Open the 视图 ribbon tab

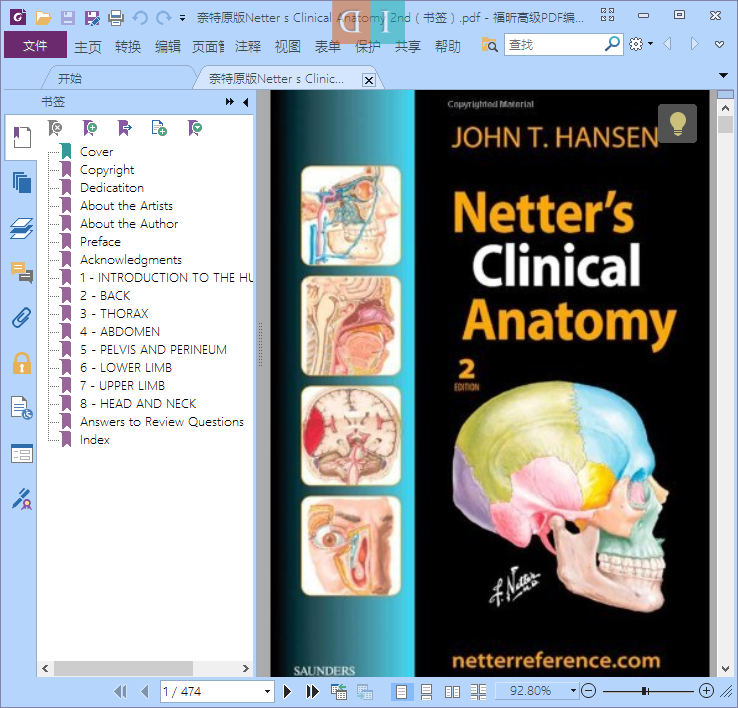coord(288,47)
